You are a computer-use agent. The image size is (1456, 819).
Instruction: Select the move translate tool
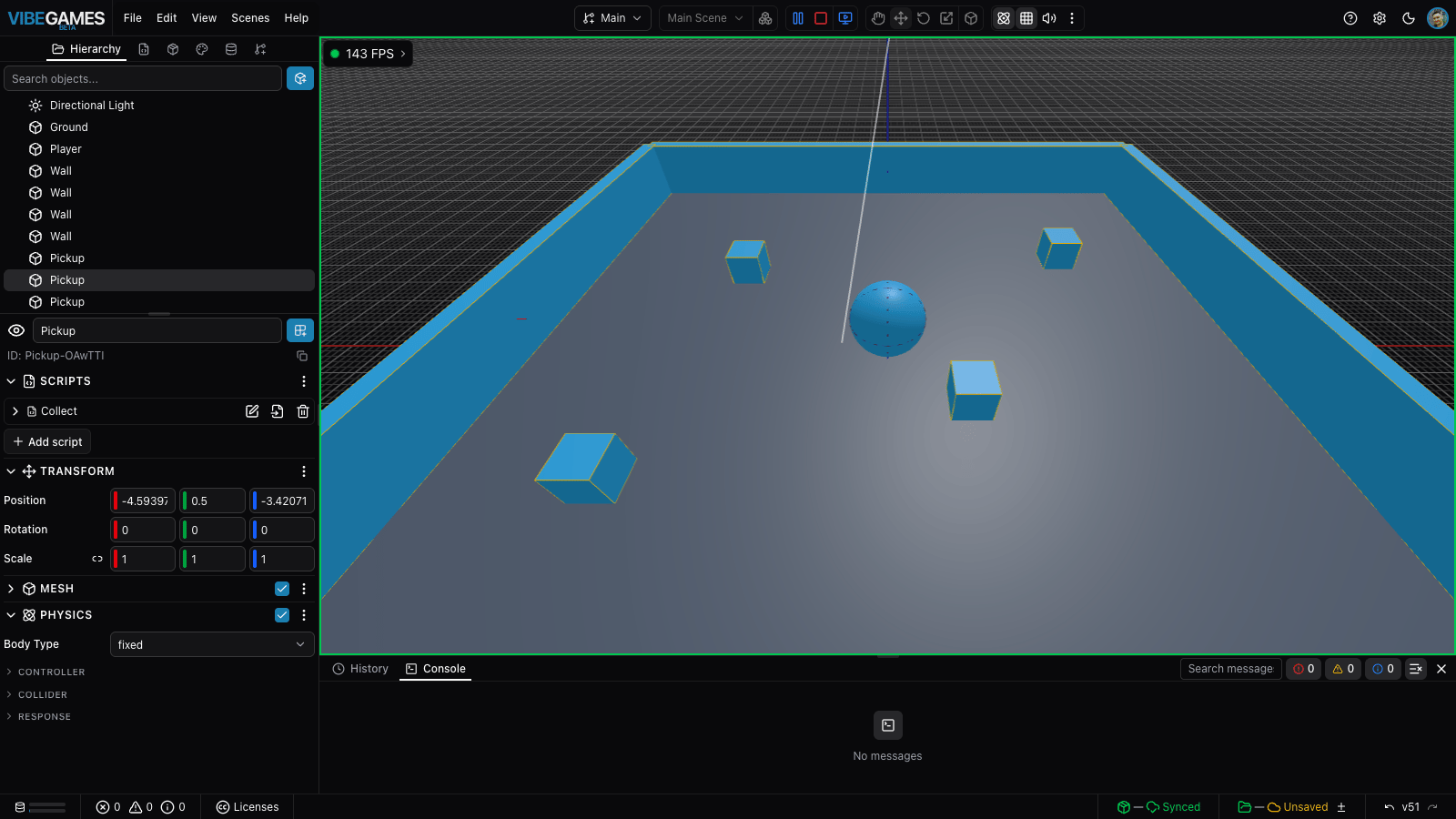coord(901,18)
